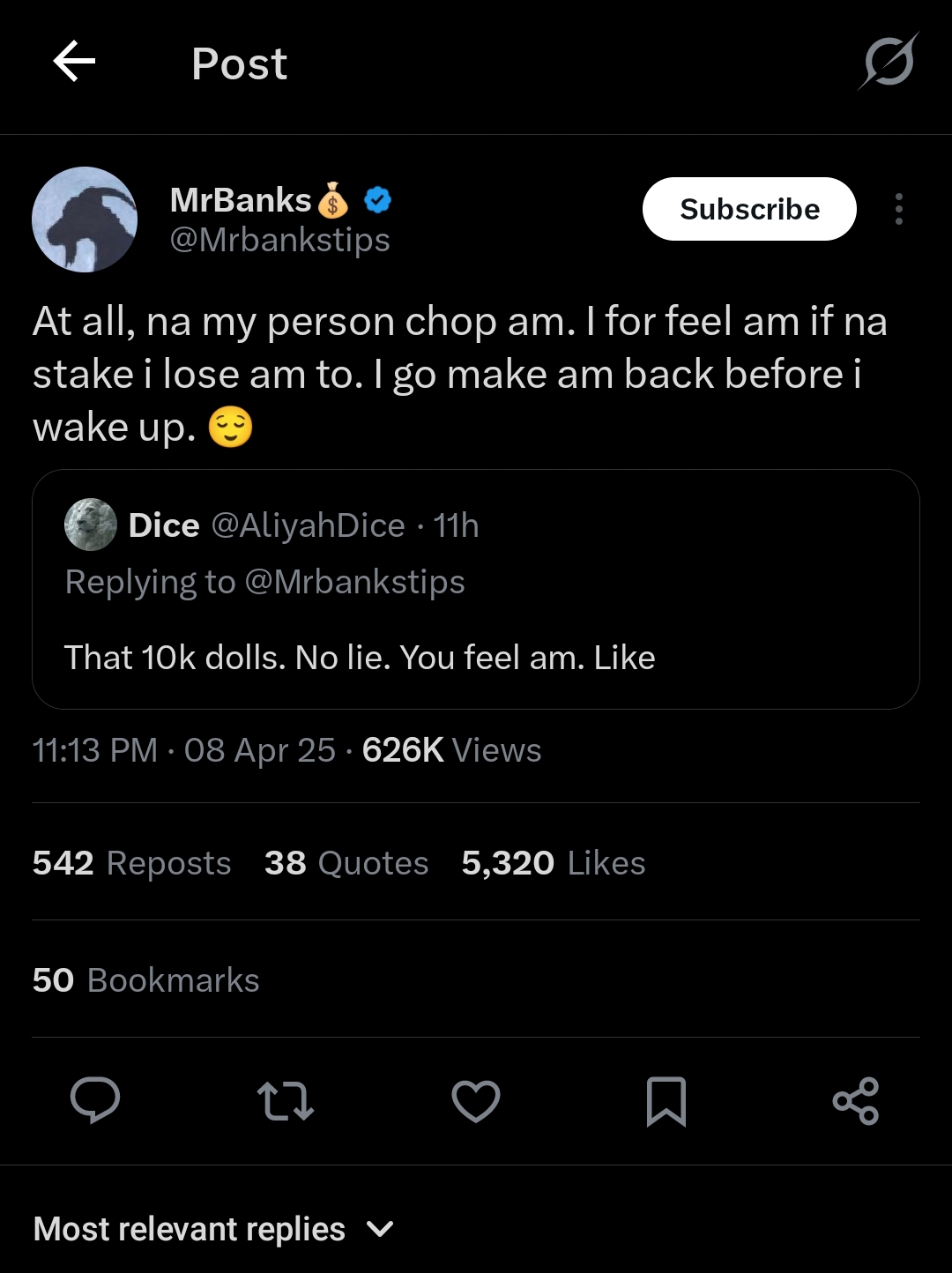The width and height of the screenshot is (952, 1273).
Task: Open MrBanks profile picture
Action: pyautogui.click(x=85, y=220)
